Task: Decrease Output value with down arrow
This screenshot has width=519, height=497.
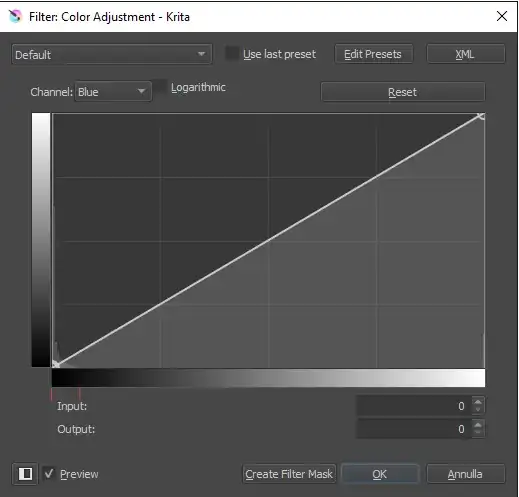Action: (478, 433)
